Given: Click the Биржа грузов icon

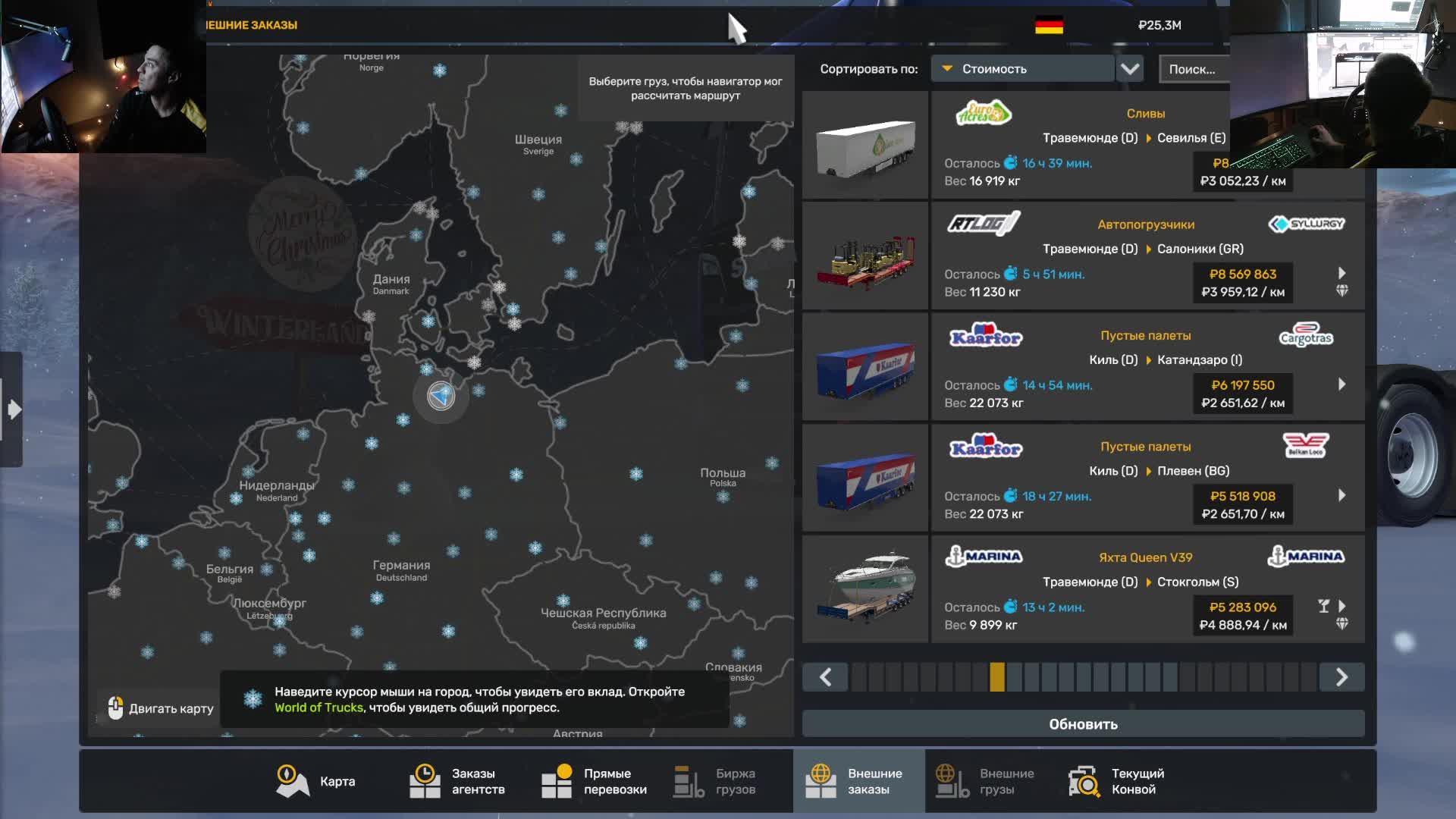Looking at the screenshot, I should pyautogui.click(x=689, y=781).
